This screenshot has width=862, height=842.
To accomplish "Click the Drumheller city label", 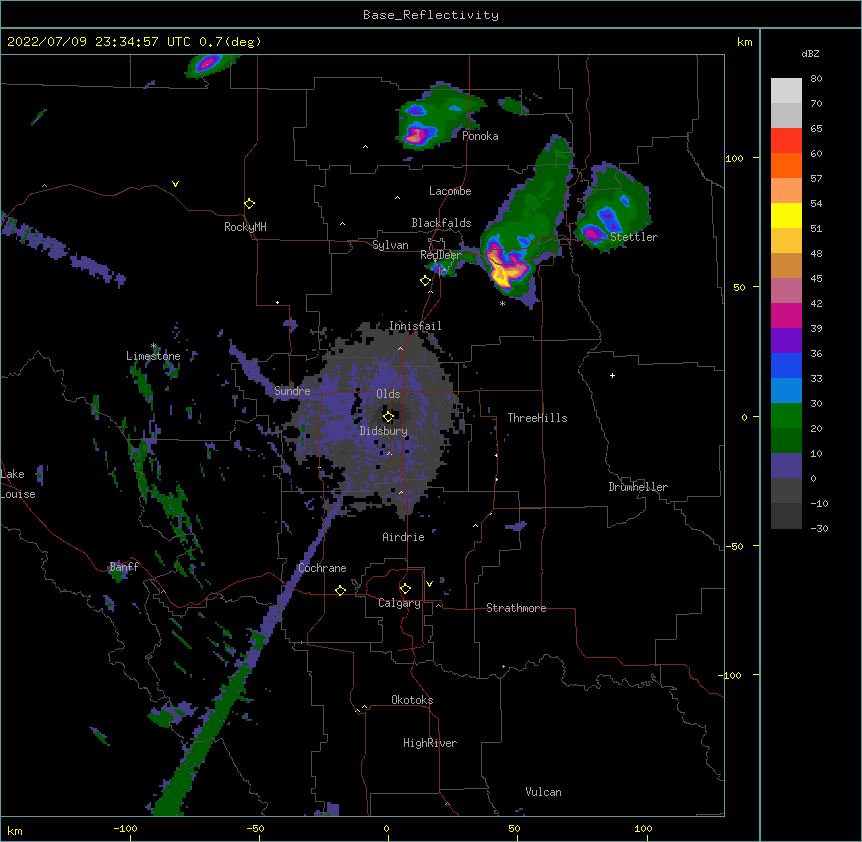I will [x=638, y=487].
